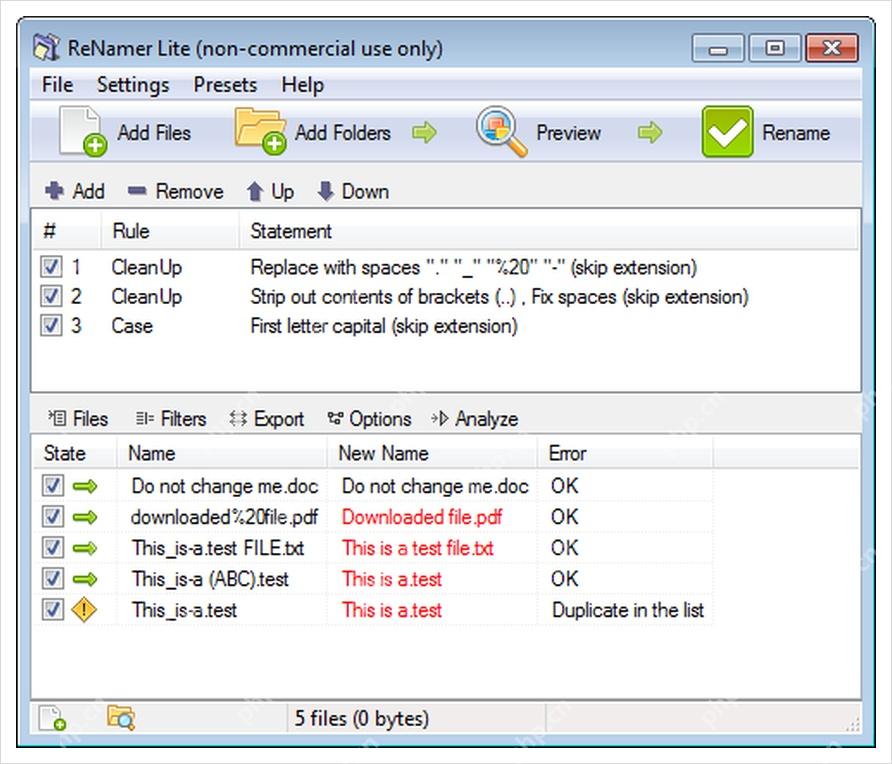Open the Help menu
The width and height of the screenshot is (892, 764).
pos(303,85)
